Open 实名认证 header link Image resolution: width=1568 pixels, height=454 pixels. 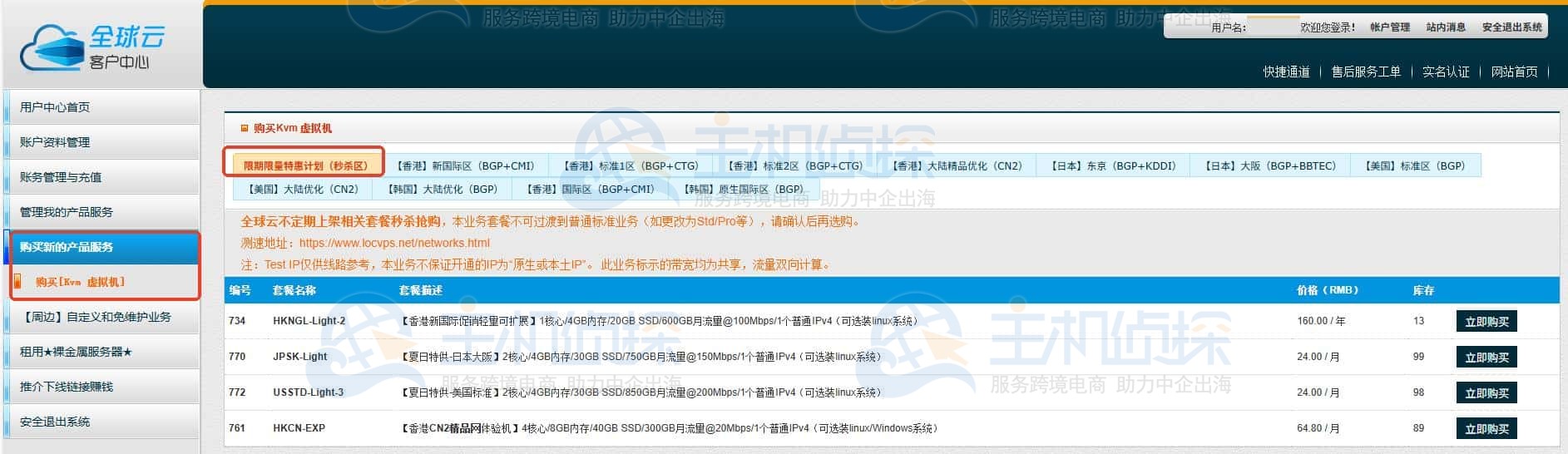tap(1446, 72)
